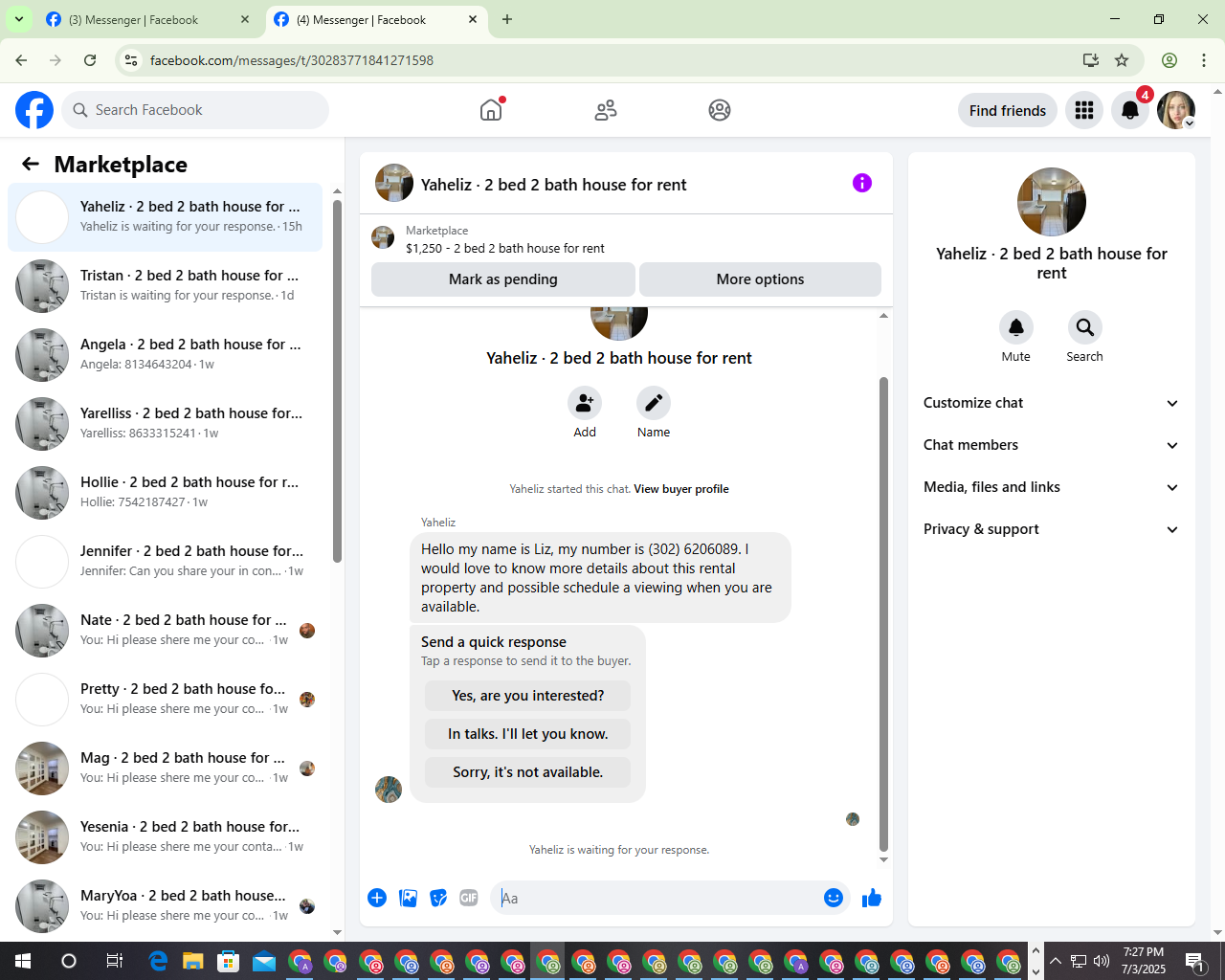
Task: Attach a photo file in composer
Action: click(x=408, y=898)
